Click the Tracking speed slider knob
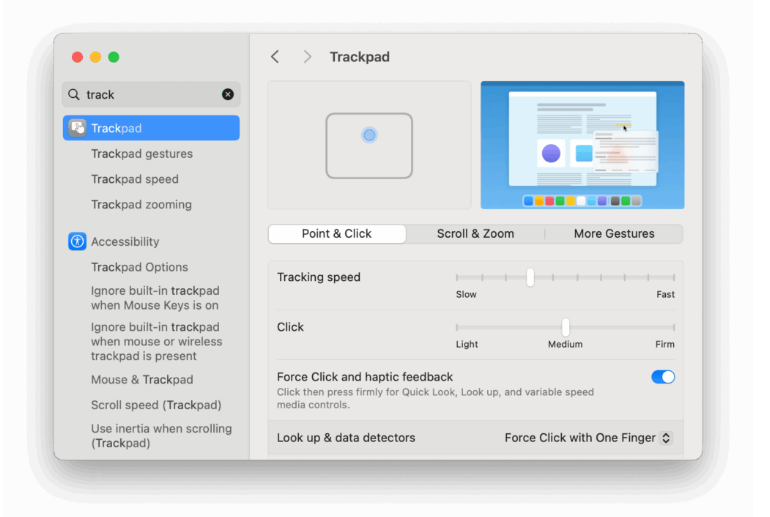 click(530, 277)
